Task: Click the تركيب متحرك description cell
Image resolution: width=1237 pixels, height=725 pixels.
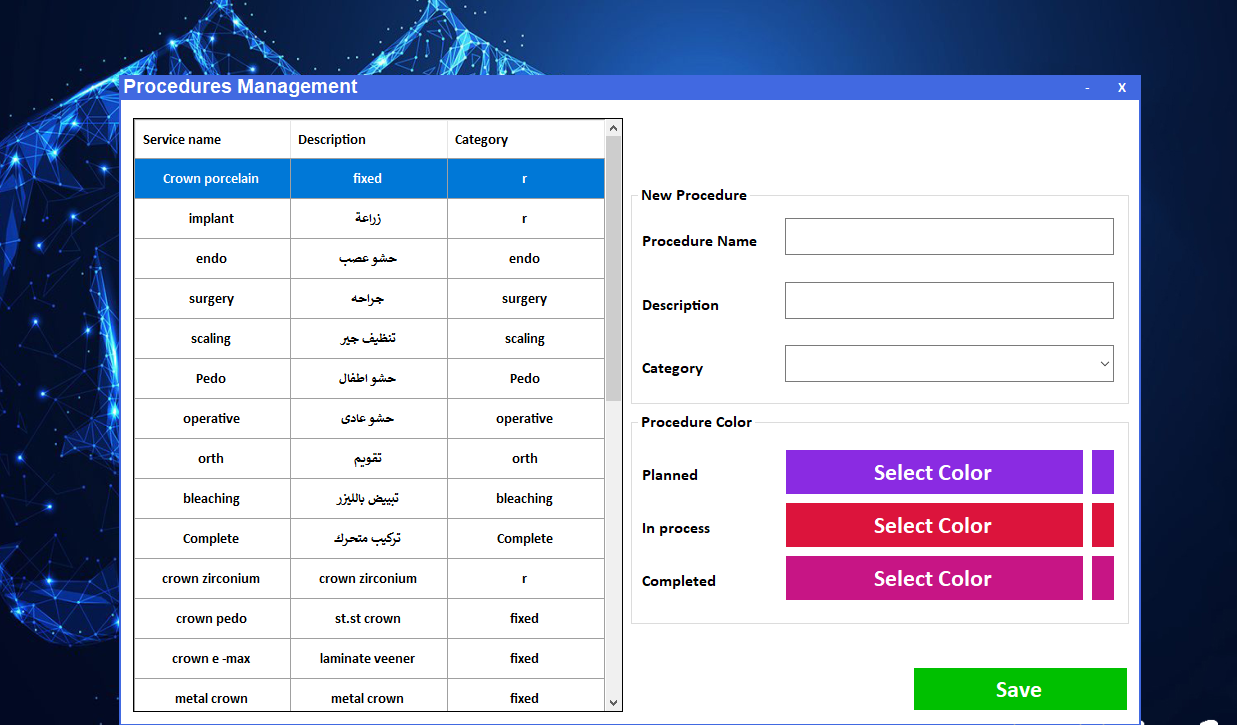Action: point(369,539)
